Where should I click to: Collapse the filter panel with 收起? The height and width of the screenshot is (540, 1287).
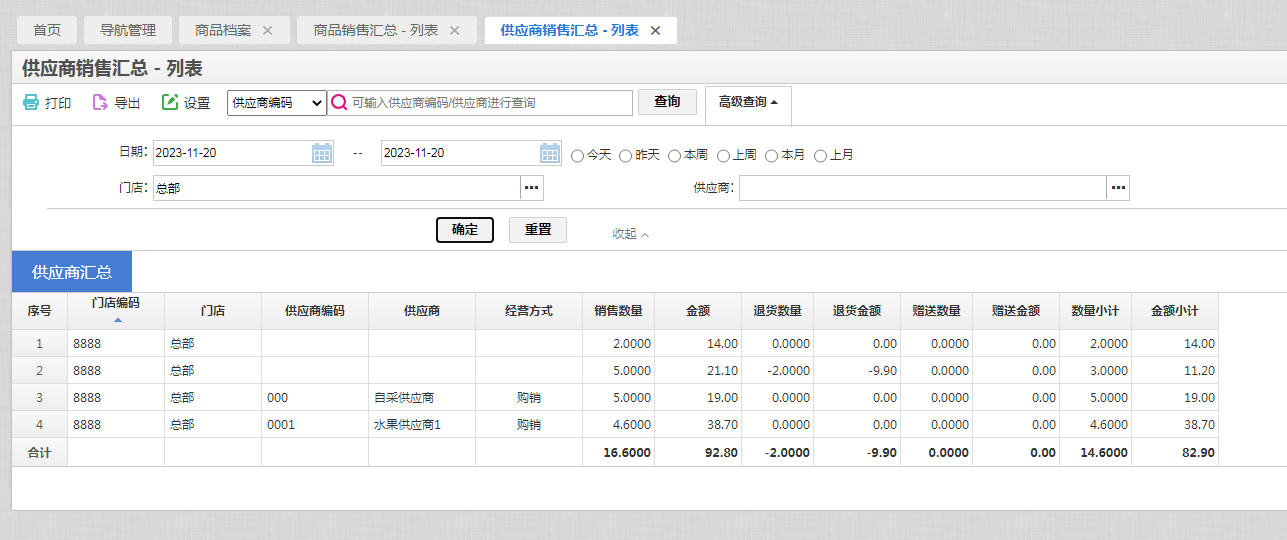pyautogui.click(x=630, y=233)
